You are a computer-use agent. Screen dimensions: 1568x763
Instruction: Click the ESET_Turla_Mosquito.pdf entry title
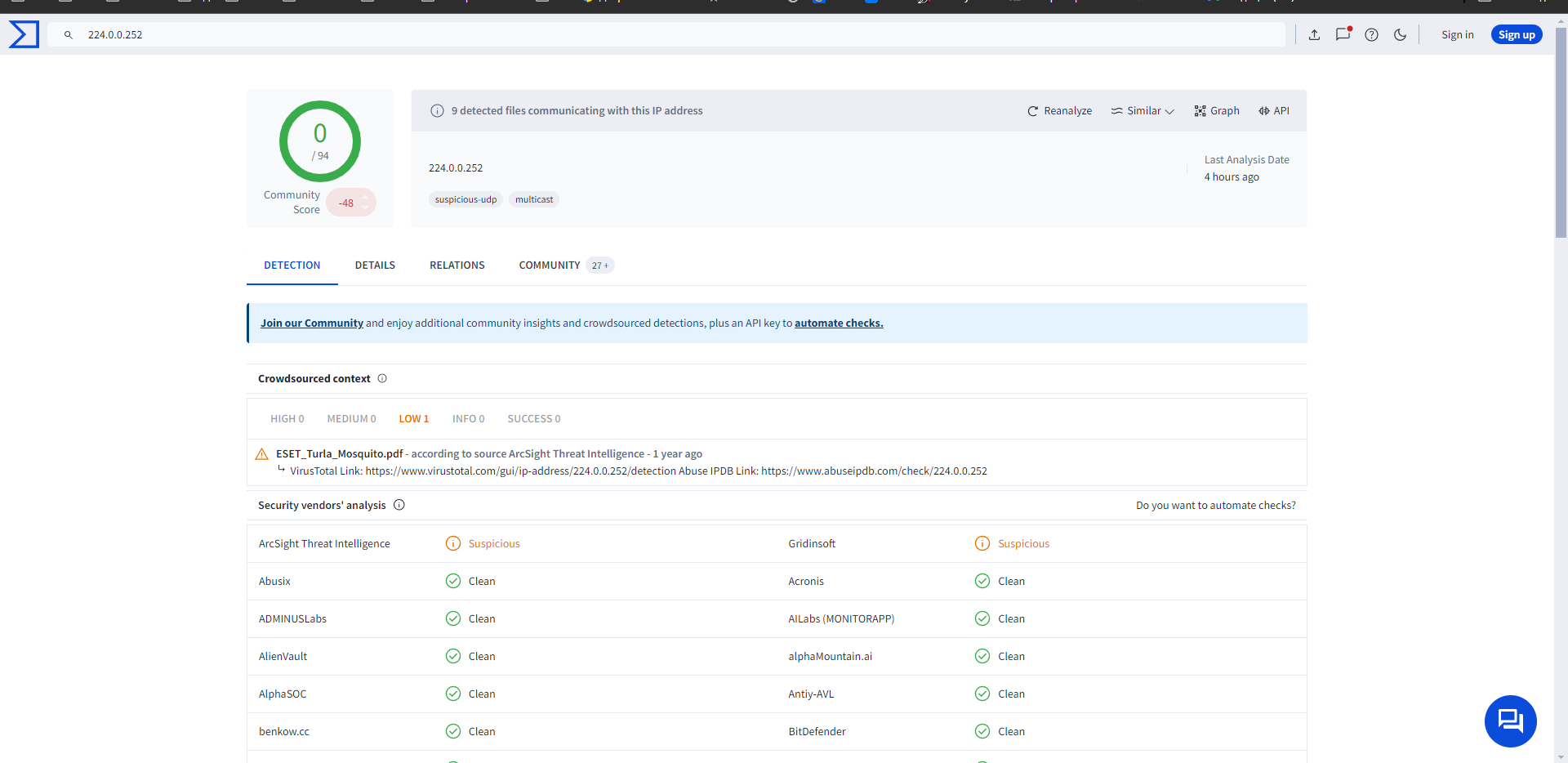[x=340, y=454]
